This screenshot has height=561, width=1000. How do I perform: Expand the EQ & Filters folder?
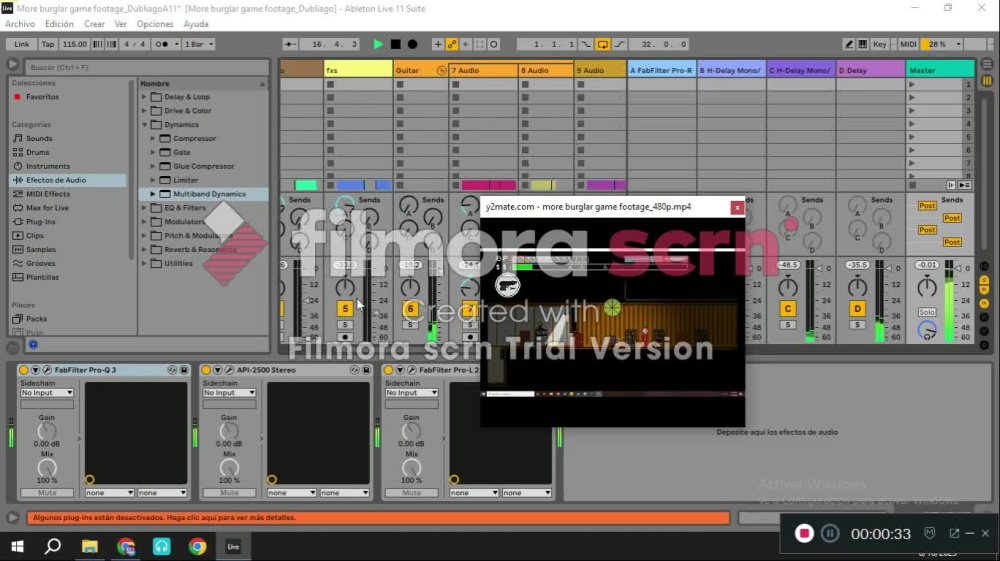point(144,208)
